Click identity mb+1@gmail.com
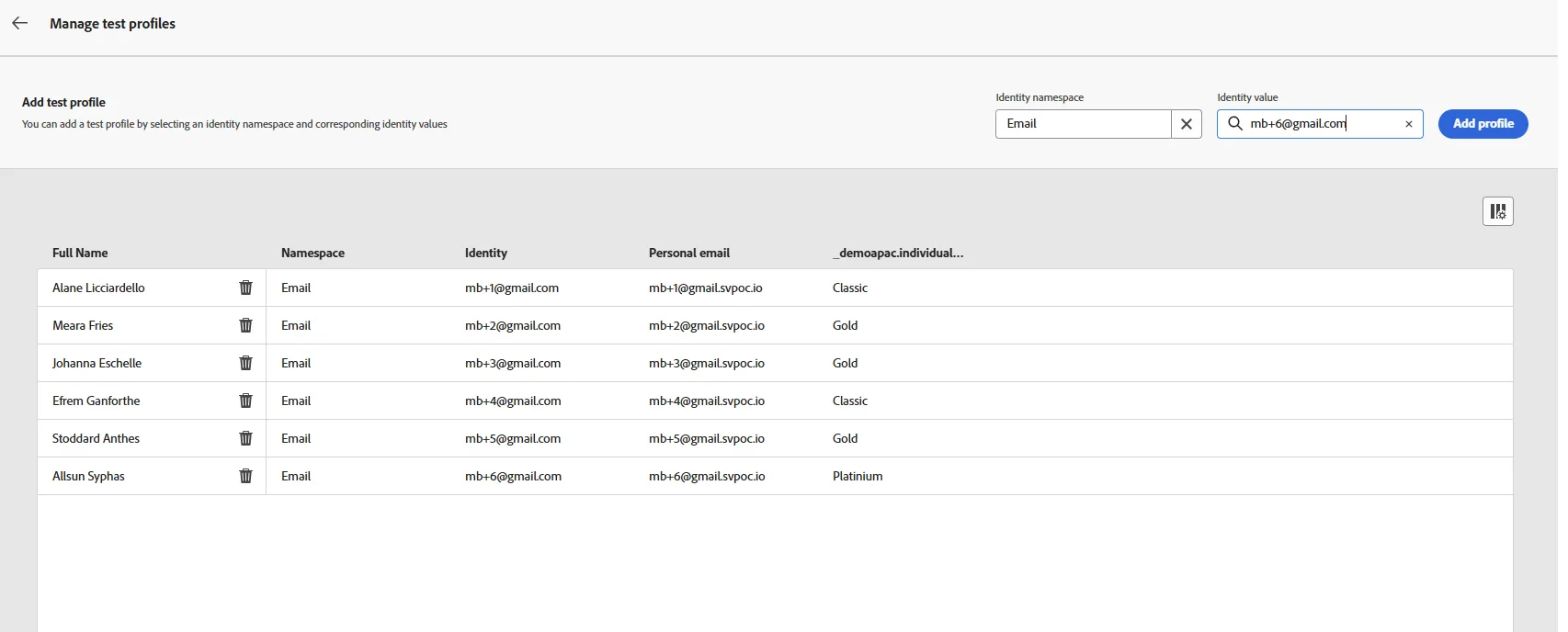The width and height of the screenshot is (1568, 632). coord(512,288)
